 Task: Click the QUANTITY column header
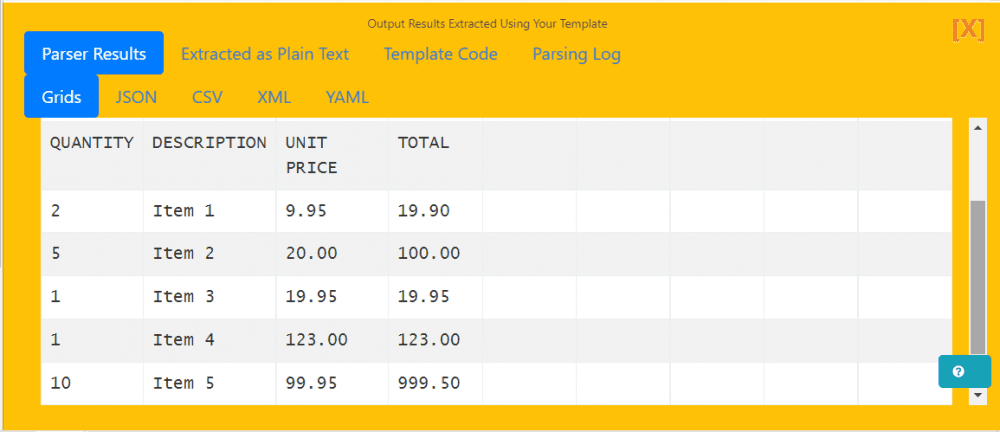pyautogui.click(x=92, y=143)
